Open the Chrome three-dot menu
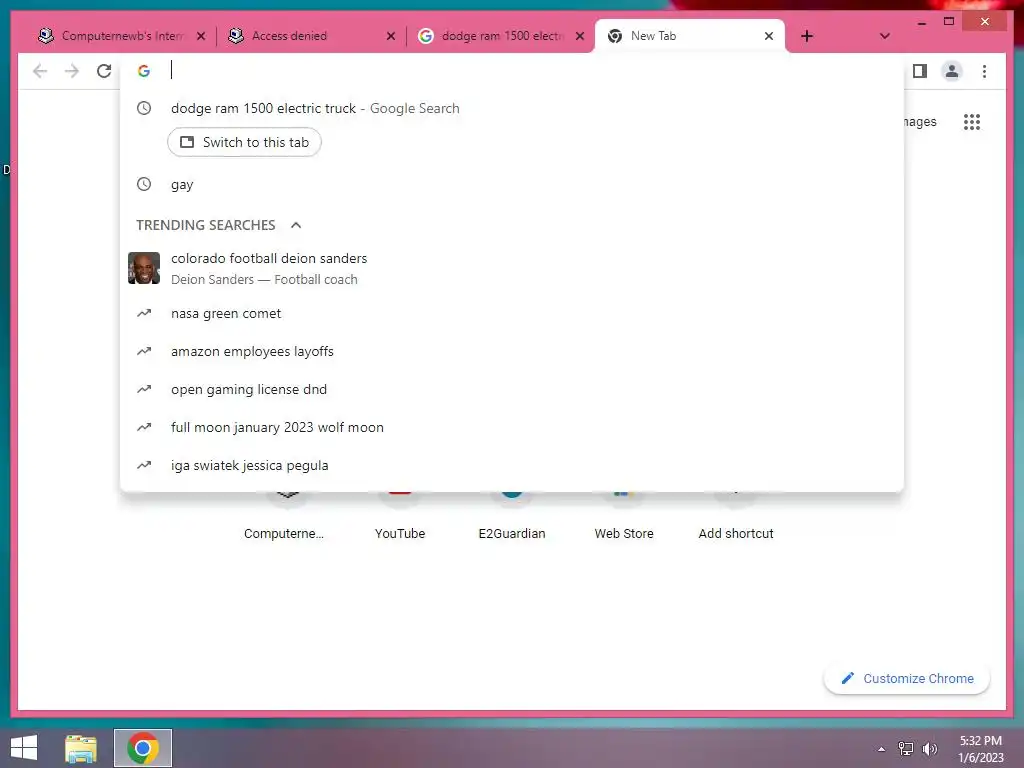The width and height of the screenshot is (1024, 768). 984,71
